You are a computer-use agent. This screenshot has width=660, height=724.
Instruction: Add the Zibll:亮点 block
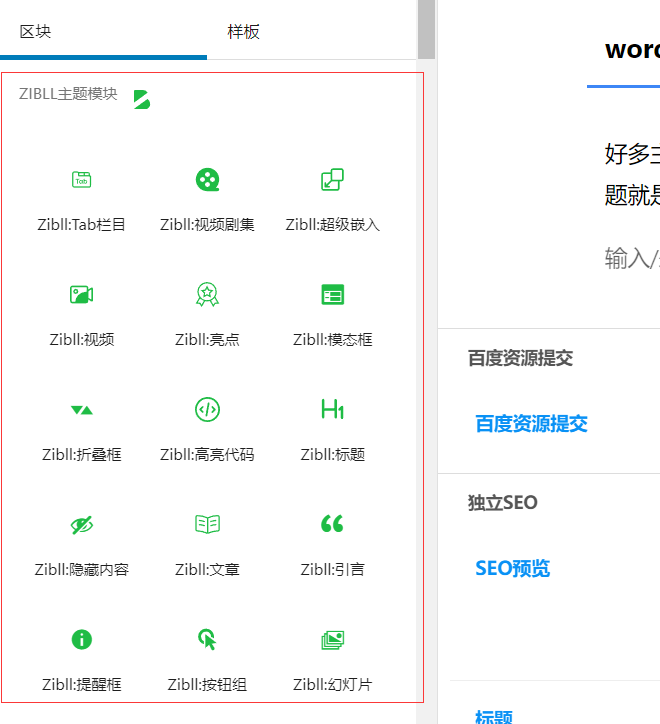[207, 313]
